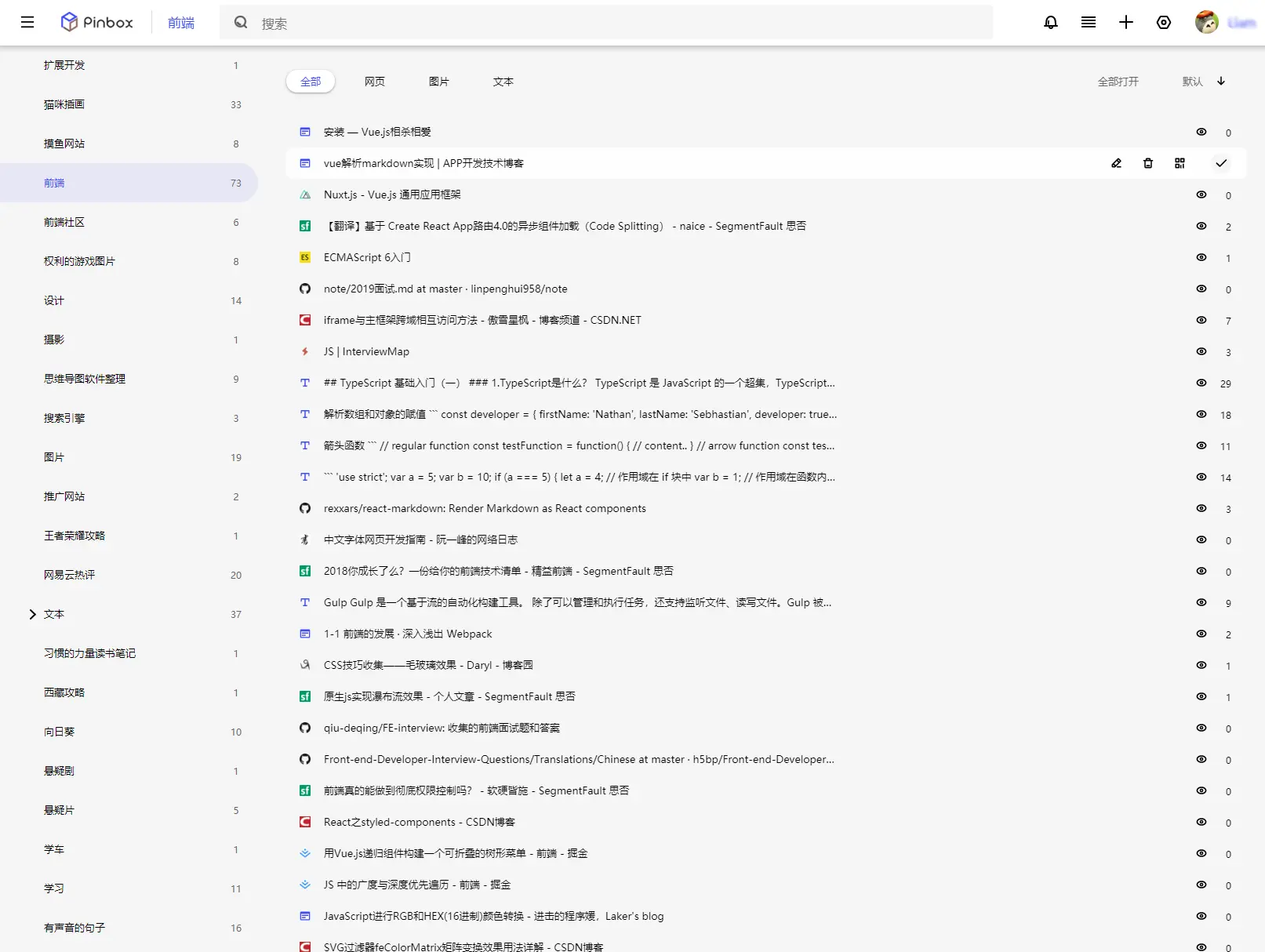The width and height of the screenshot is (1265, 952).
Task: Click the favicon for CSS技巧收集 bookmark
Action: (x=305, y=665)
